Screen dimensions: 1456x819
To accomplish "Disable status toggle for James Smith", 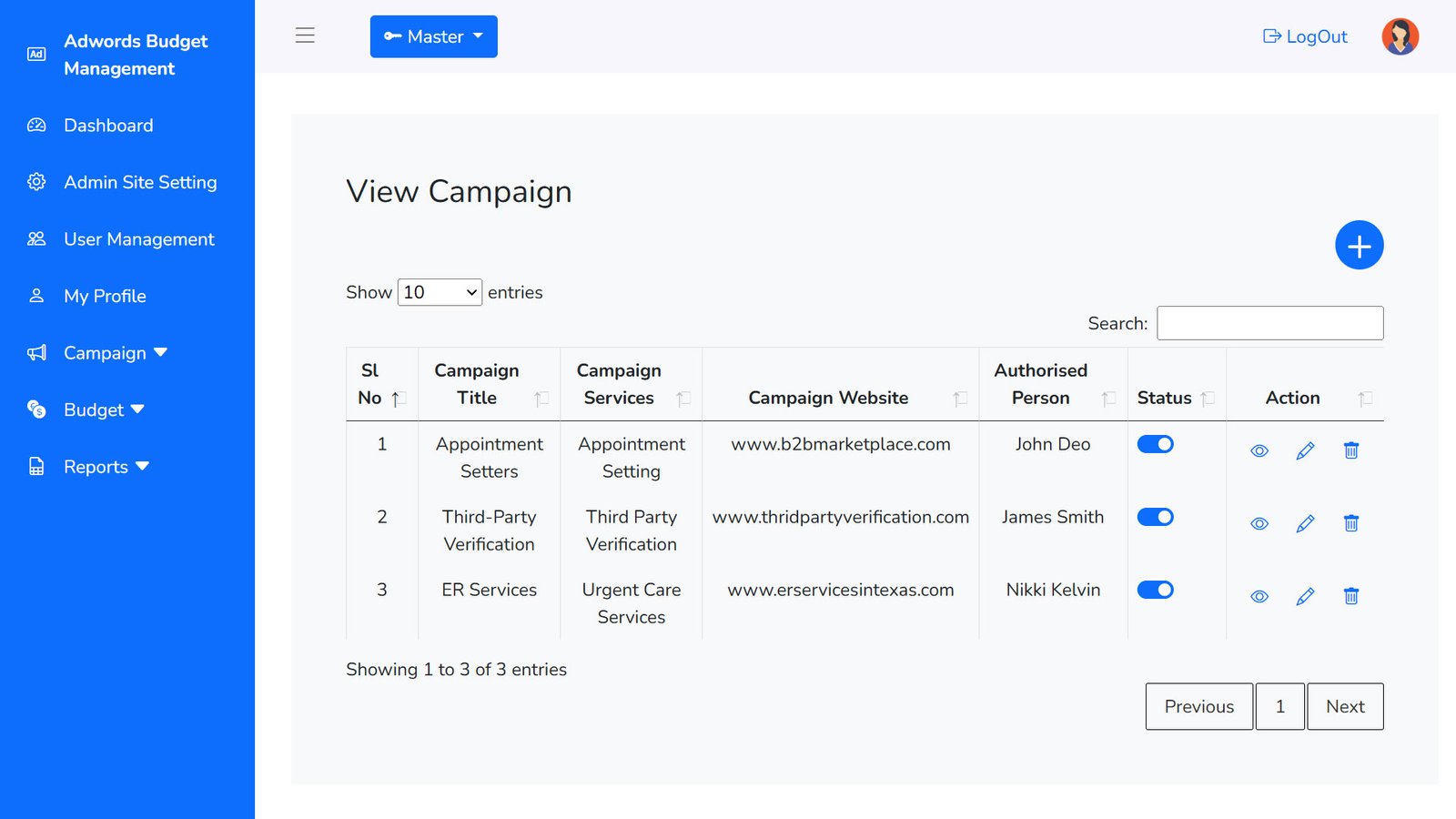I will click(1156, 517).
